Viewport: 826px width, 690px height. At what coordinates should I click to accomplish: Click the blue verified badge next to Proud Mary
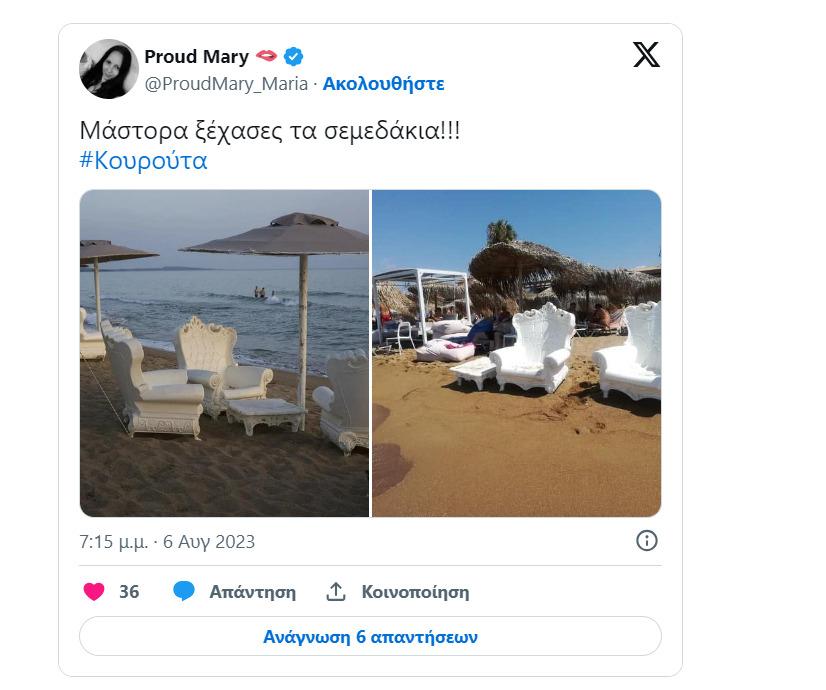click(293, 56)
